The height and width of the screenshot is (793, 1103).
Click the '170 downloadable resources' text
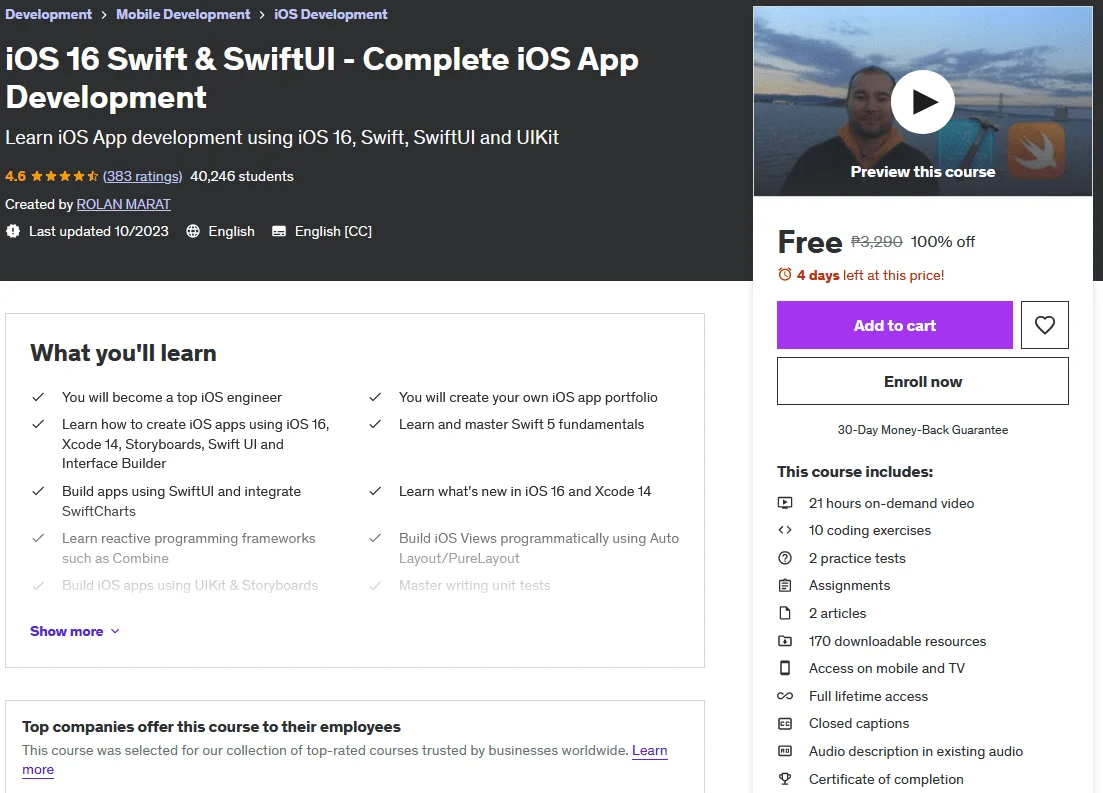click(897, 641)
